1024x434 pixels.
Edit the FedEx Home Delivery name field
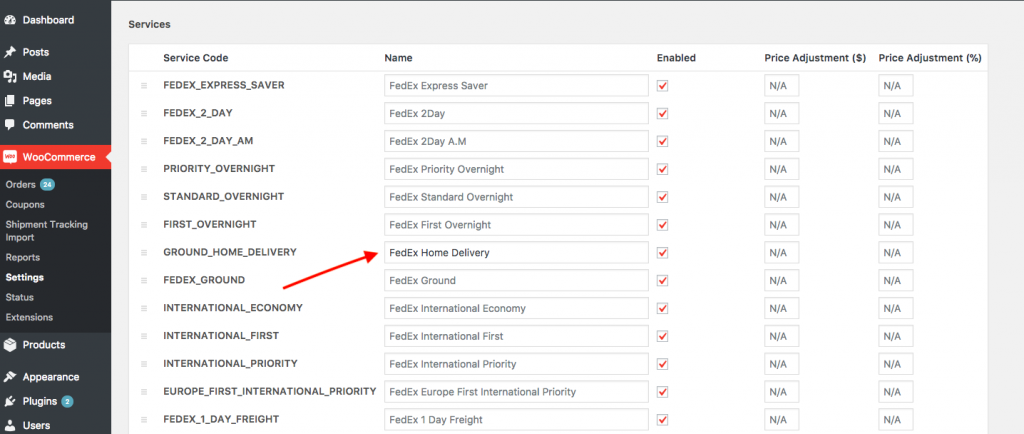tap(517, 253)
